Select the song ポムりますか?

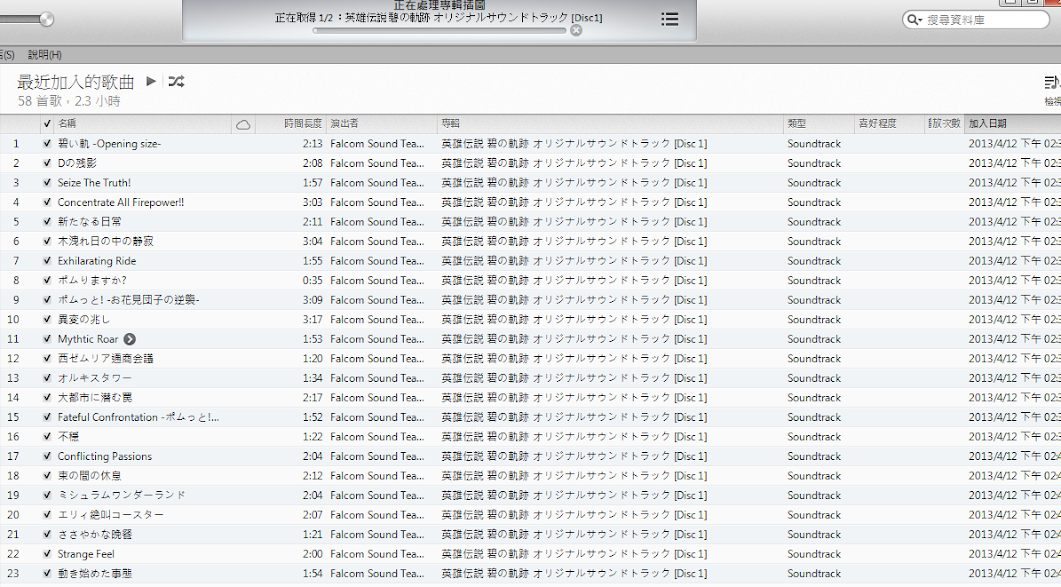[92, 280]
